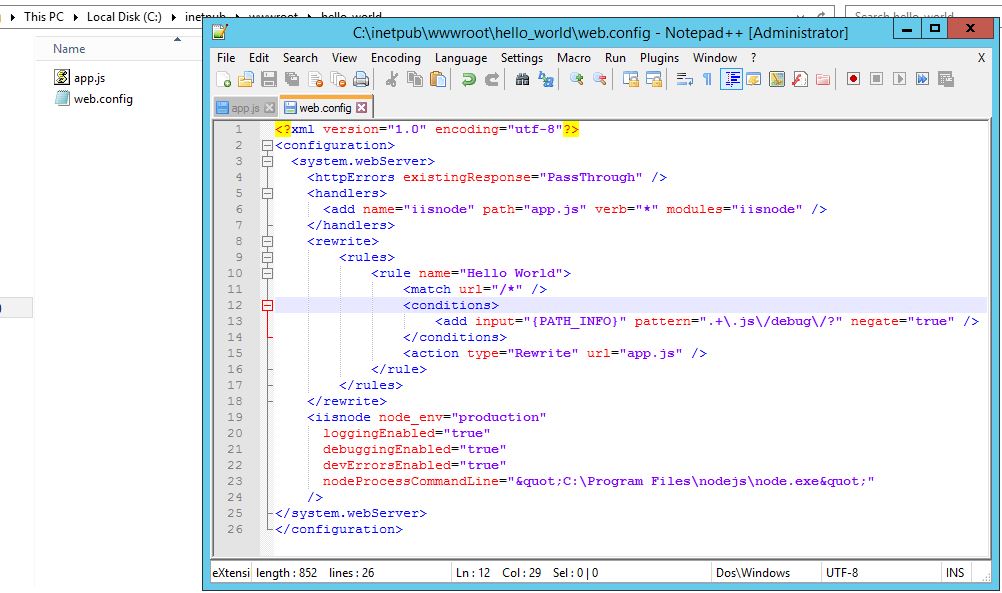Viewport: 1002px width, 593px height.
Task: Open the Language menu
Action: click(x=461, y=57)
